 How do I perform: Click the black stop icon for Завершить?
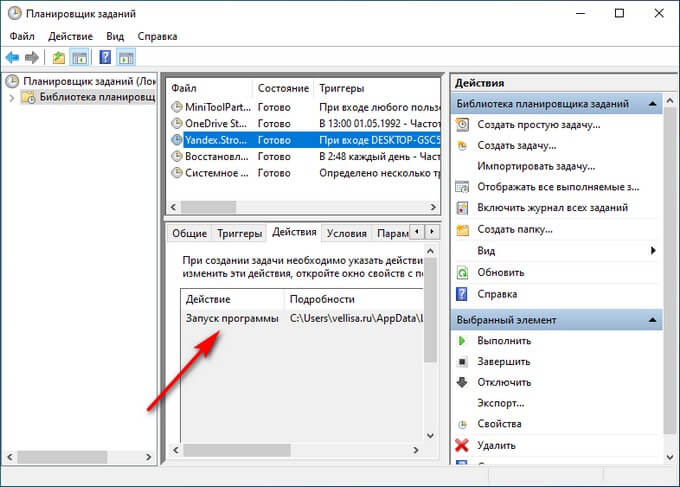click(x=462, y=362)
